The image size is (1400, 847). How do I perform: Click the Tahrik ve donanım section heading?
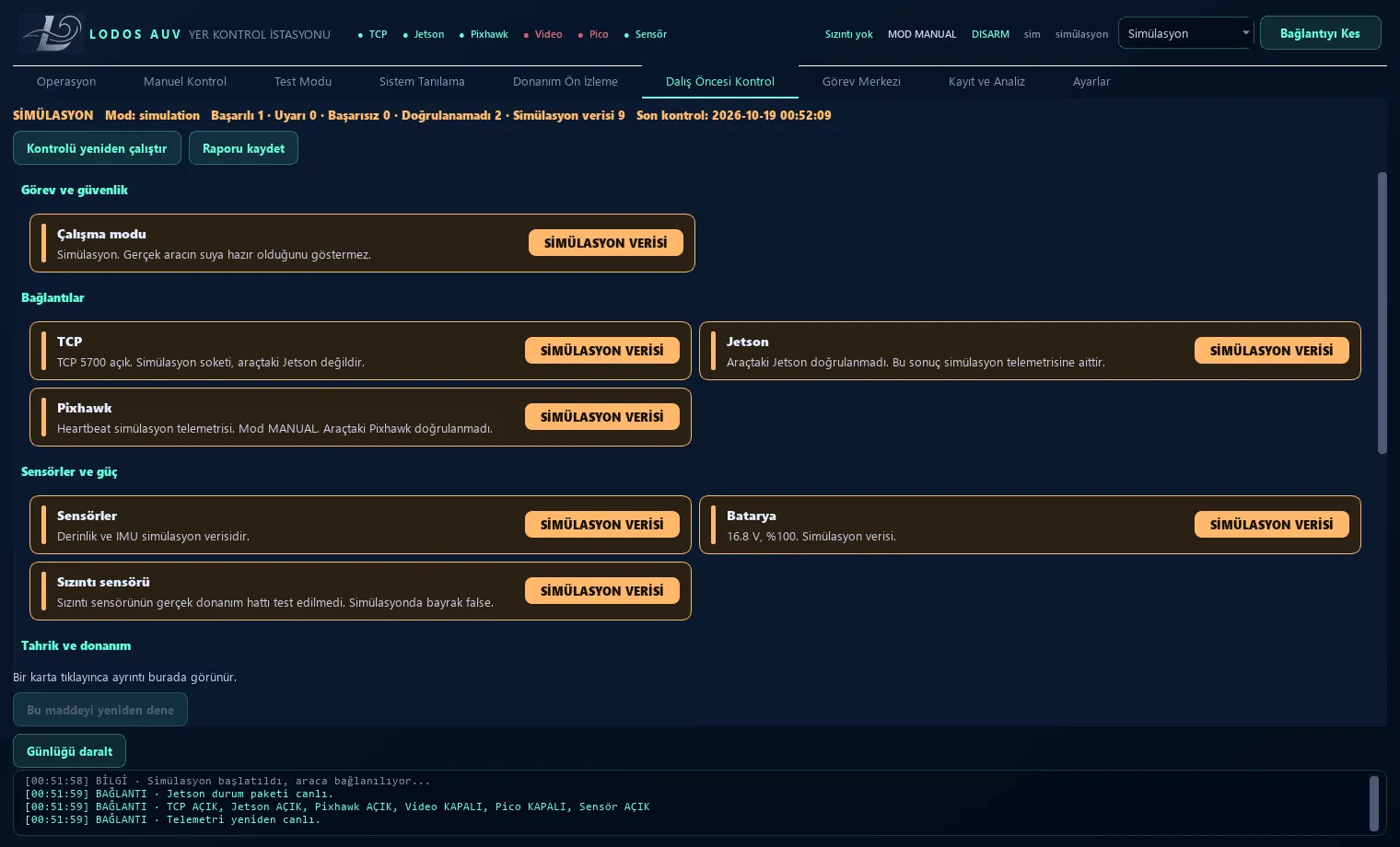click(76, 645)
